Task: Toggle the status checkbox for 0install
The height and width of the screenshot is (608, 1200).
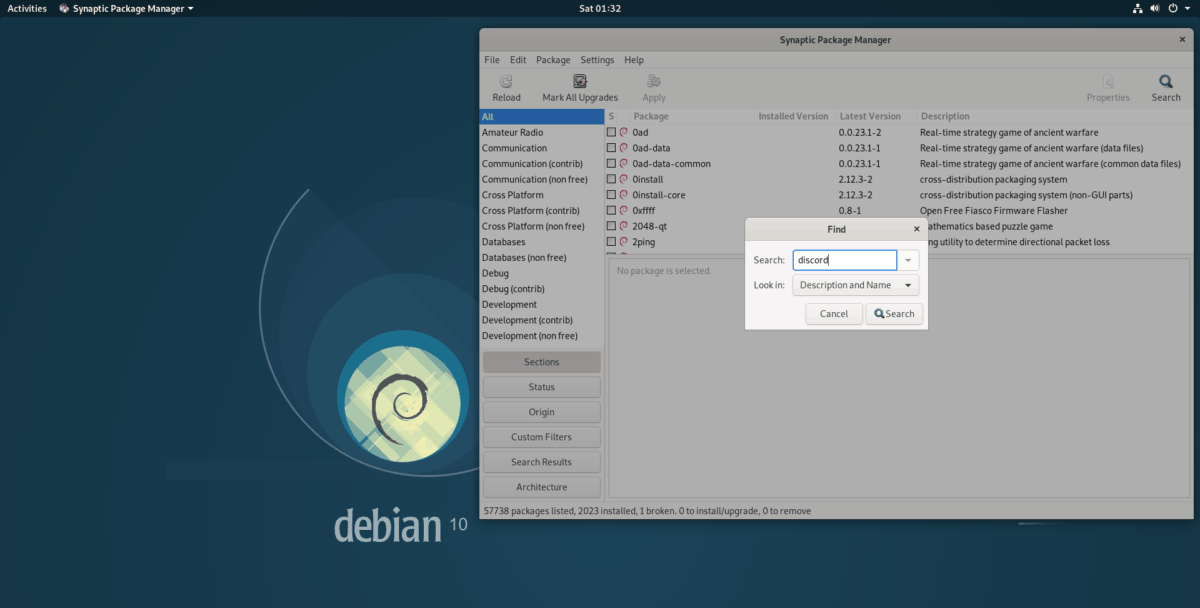Action: tap(611, 179)
